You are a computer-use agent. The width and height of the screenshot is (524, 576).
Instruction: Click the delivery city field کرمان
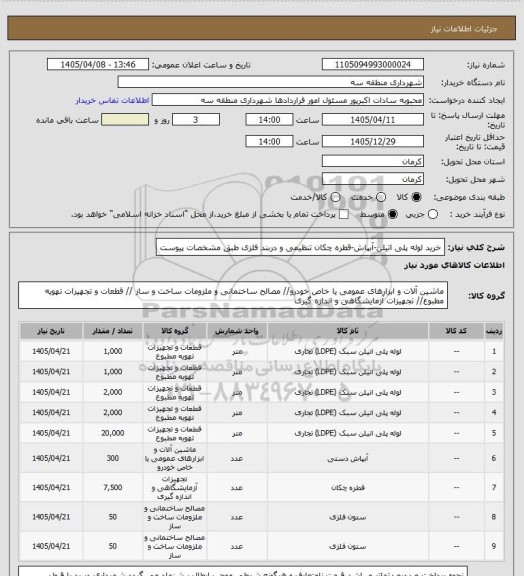pyautogui.click(x=373, y=179)
